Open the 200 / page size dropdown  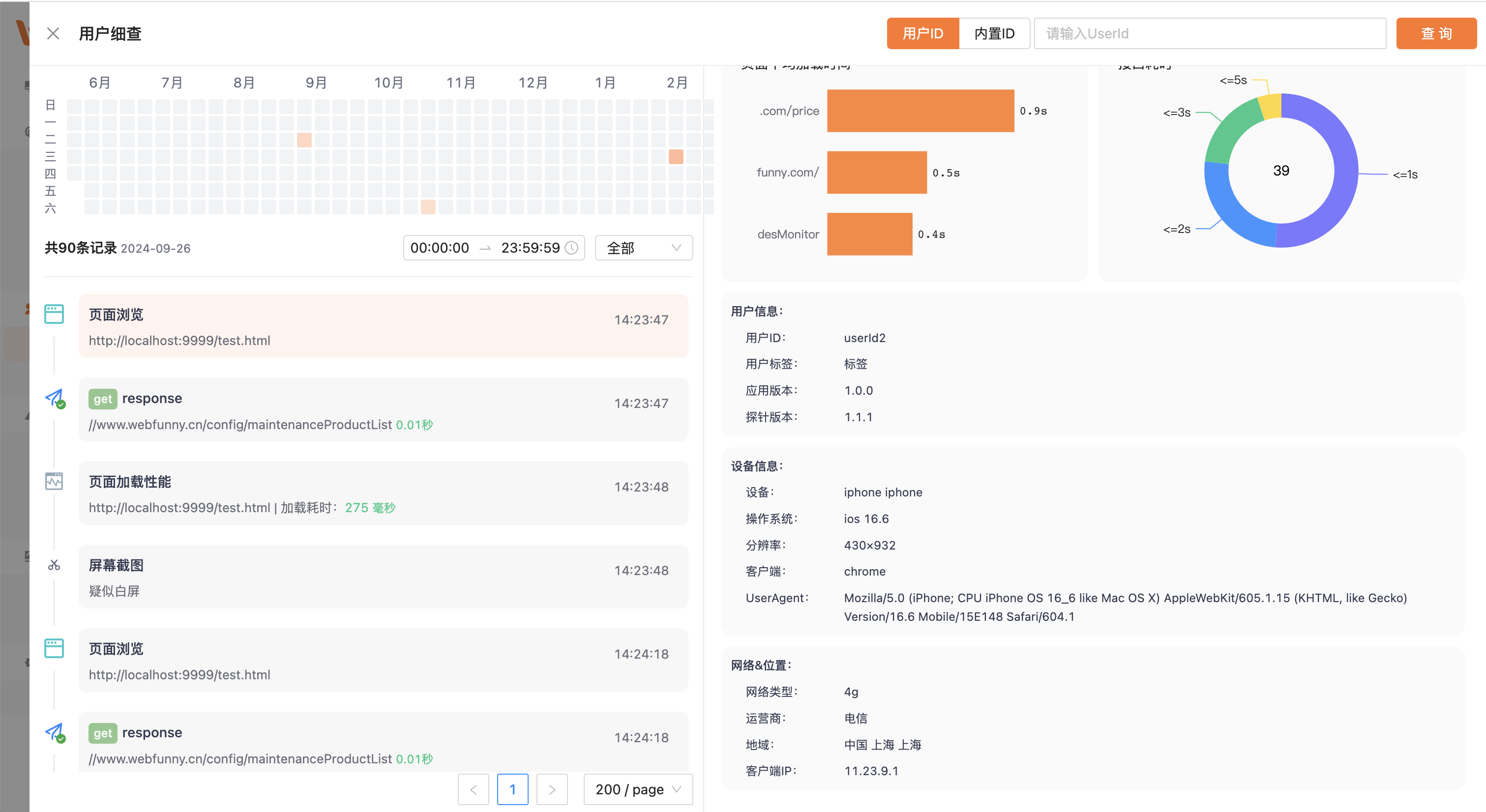click(638, 789)
